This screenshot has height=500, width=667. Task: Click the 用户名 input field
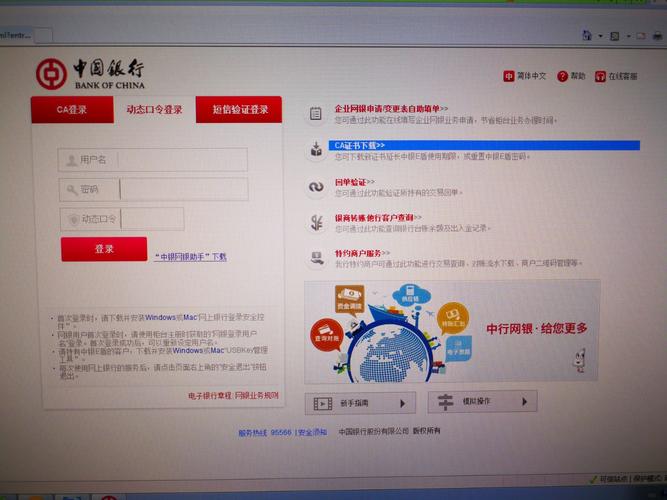[153, 160]
